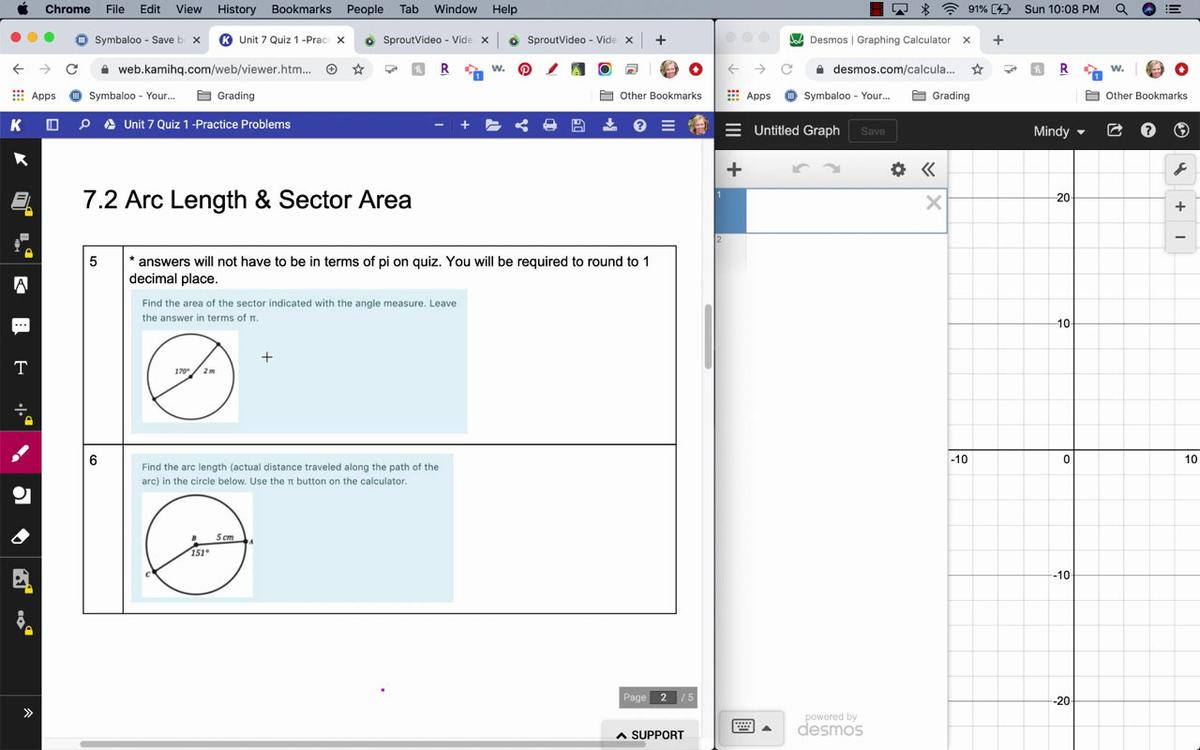
Task: Open Desmos graph settings wrench
Action: 1180,169
